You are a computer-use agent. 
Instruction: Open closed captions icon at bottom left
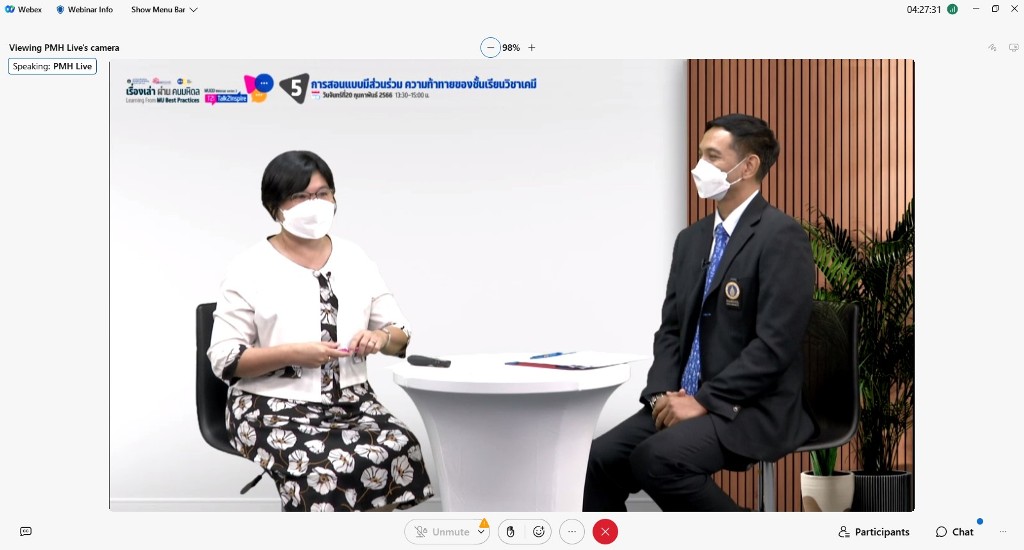click(x=26, y=532)
